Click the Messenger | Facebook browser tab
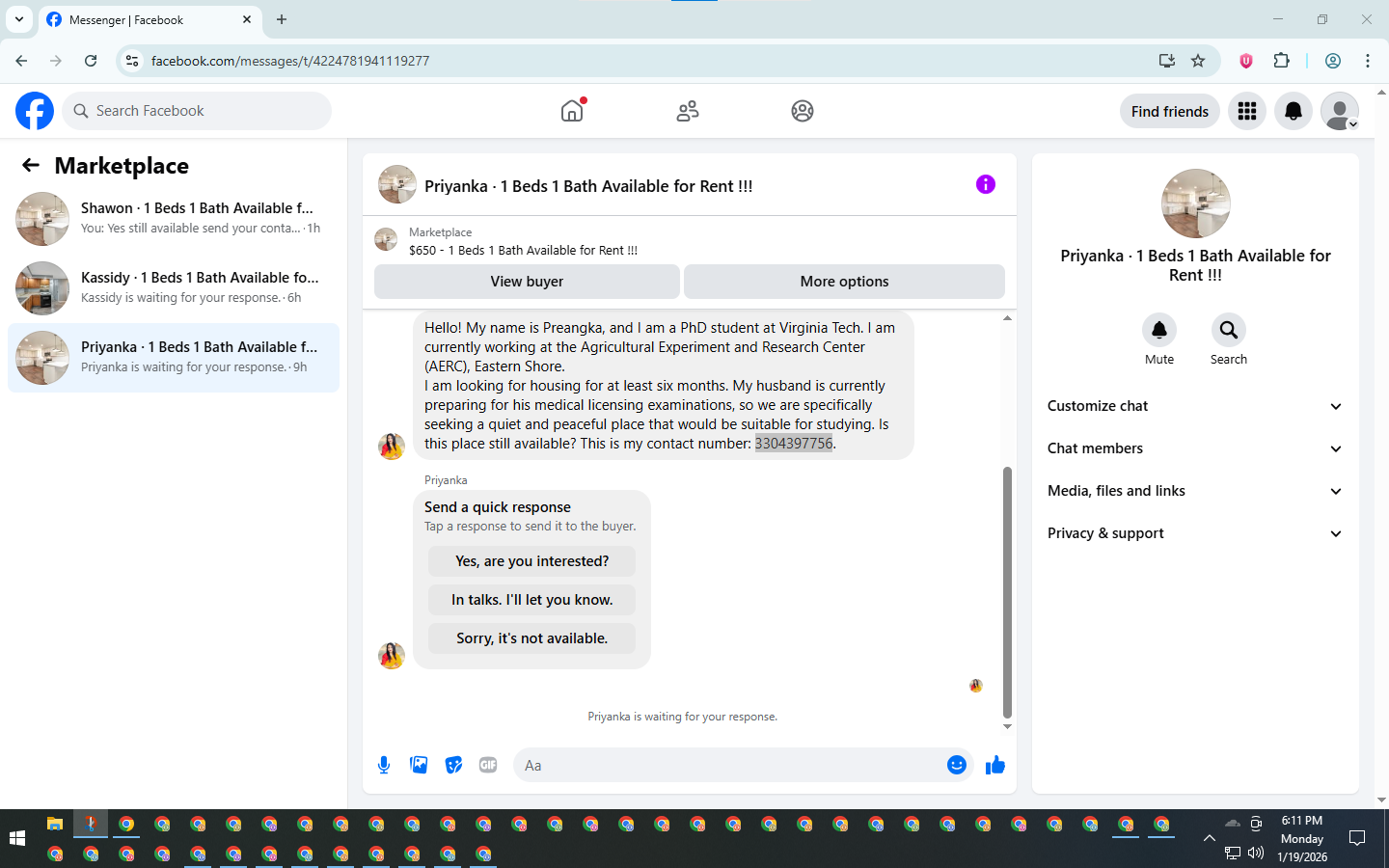This screenshot has height=868, width=1389. pyautogui.click(x=150, y=19)
